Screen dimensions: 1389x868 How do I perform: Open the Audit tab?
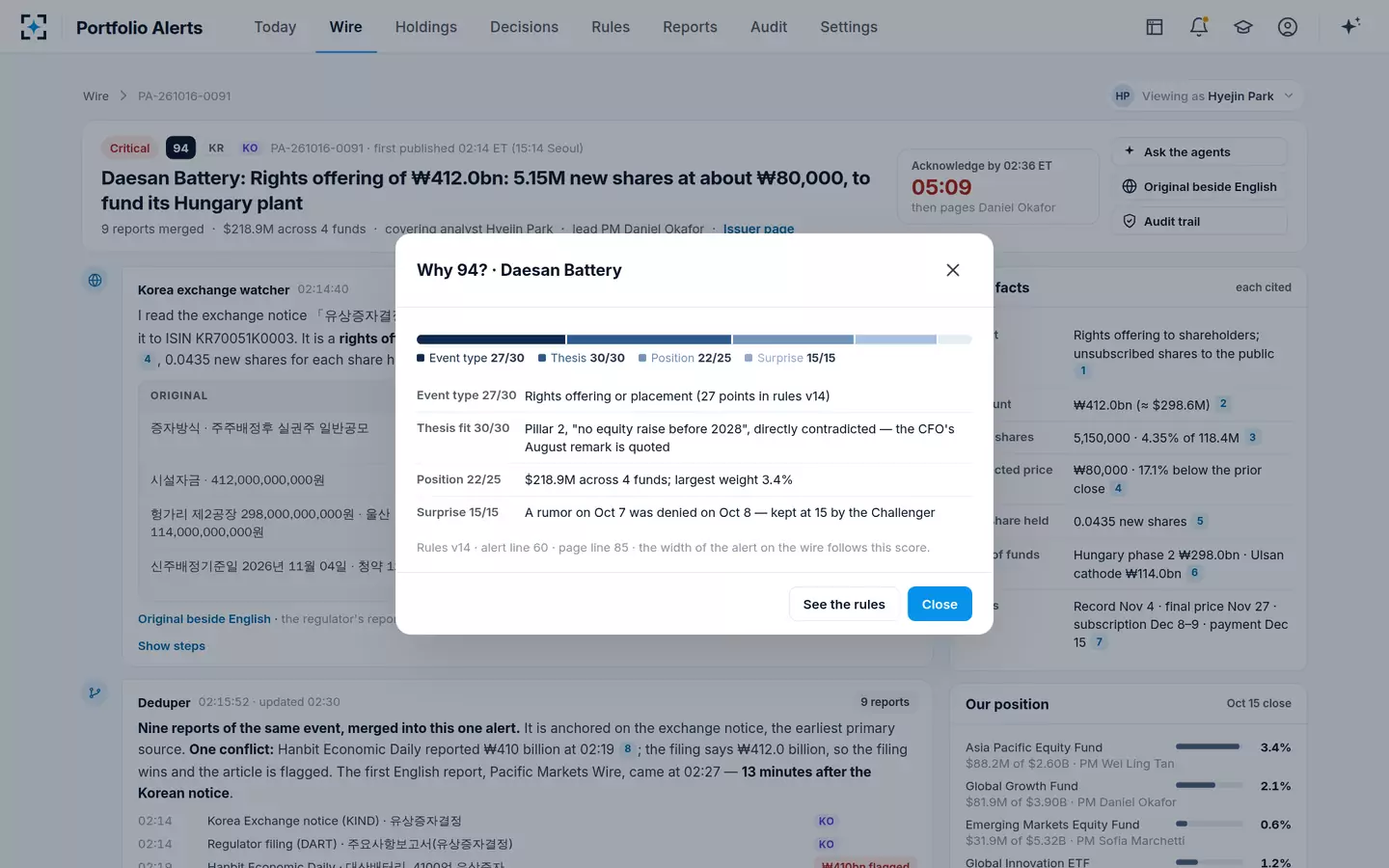pos(769,27)
